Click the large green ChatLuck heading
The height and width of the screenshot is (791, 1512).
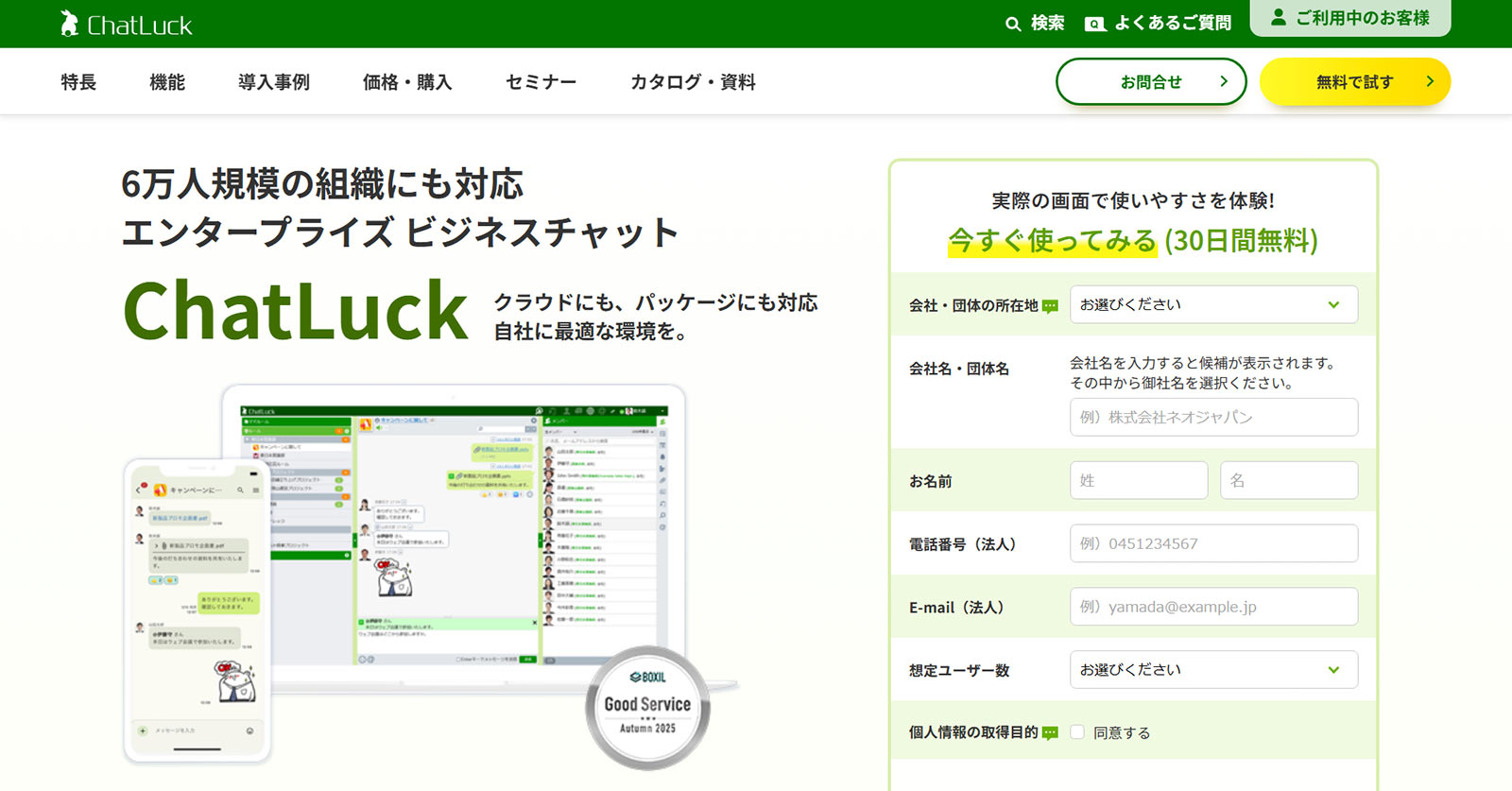coord(296,310)
